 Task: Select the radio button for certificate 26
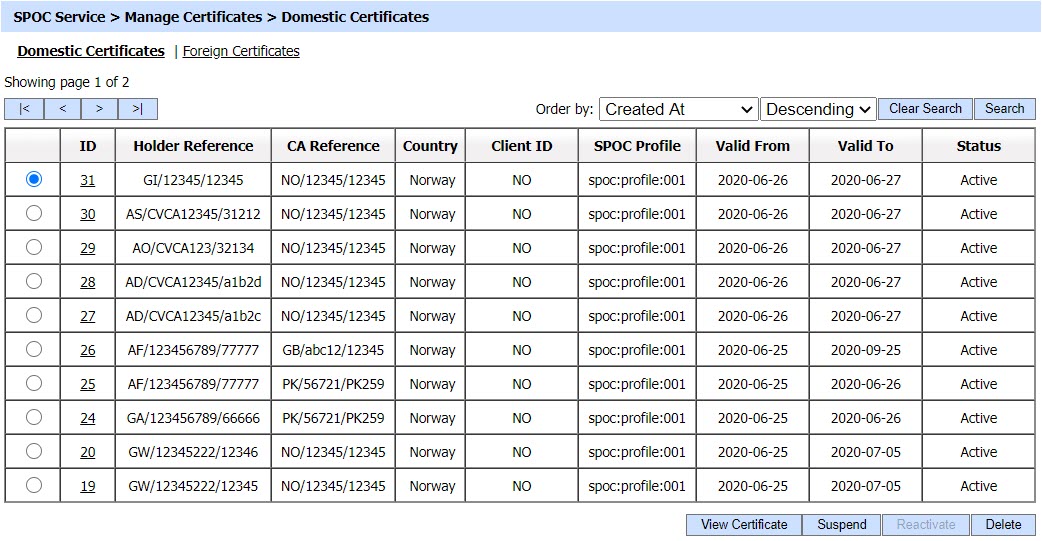pos(34,349)
